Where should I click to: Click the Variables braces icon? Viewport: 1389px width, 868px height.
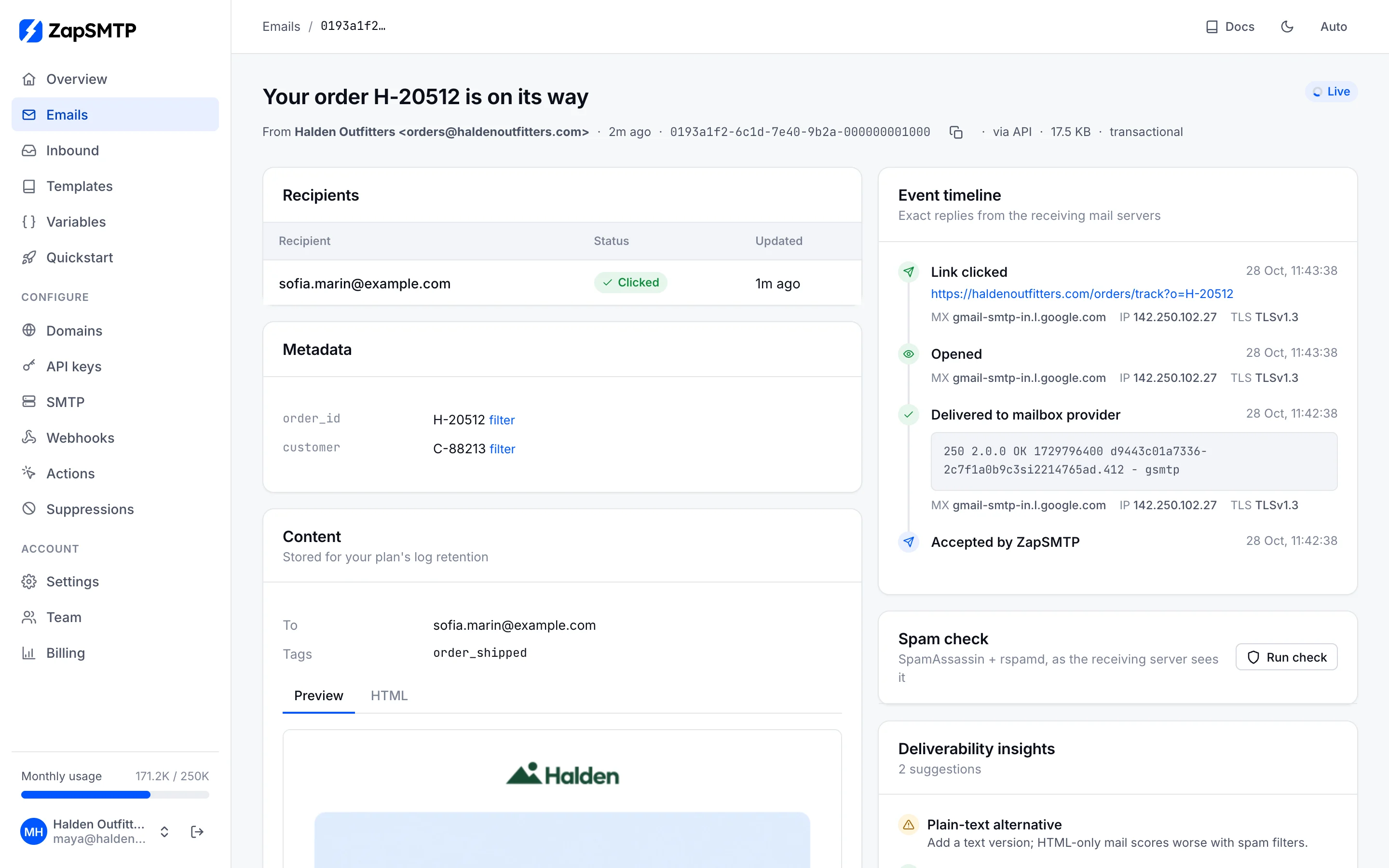tap(29, 222)
